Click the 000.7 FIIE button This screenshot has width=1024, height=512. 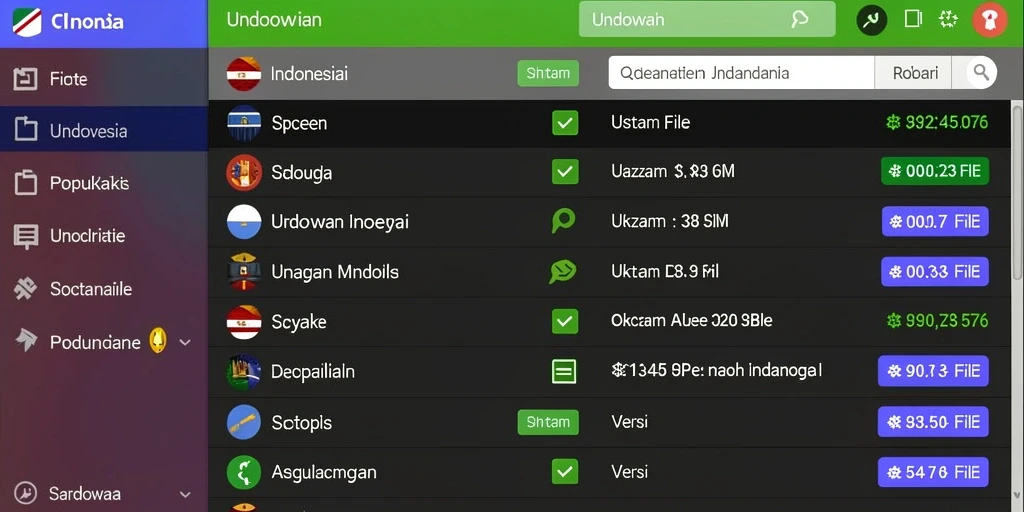(935, 221)
